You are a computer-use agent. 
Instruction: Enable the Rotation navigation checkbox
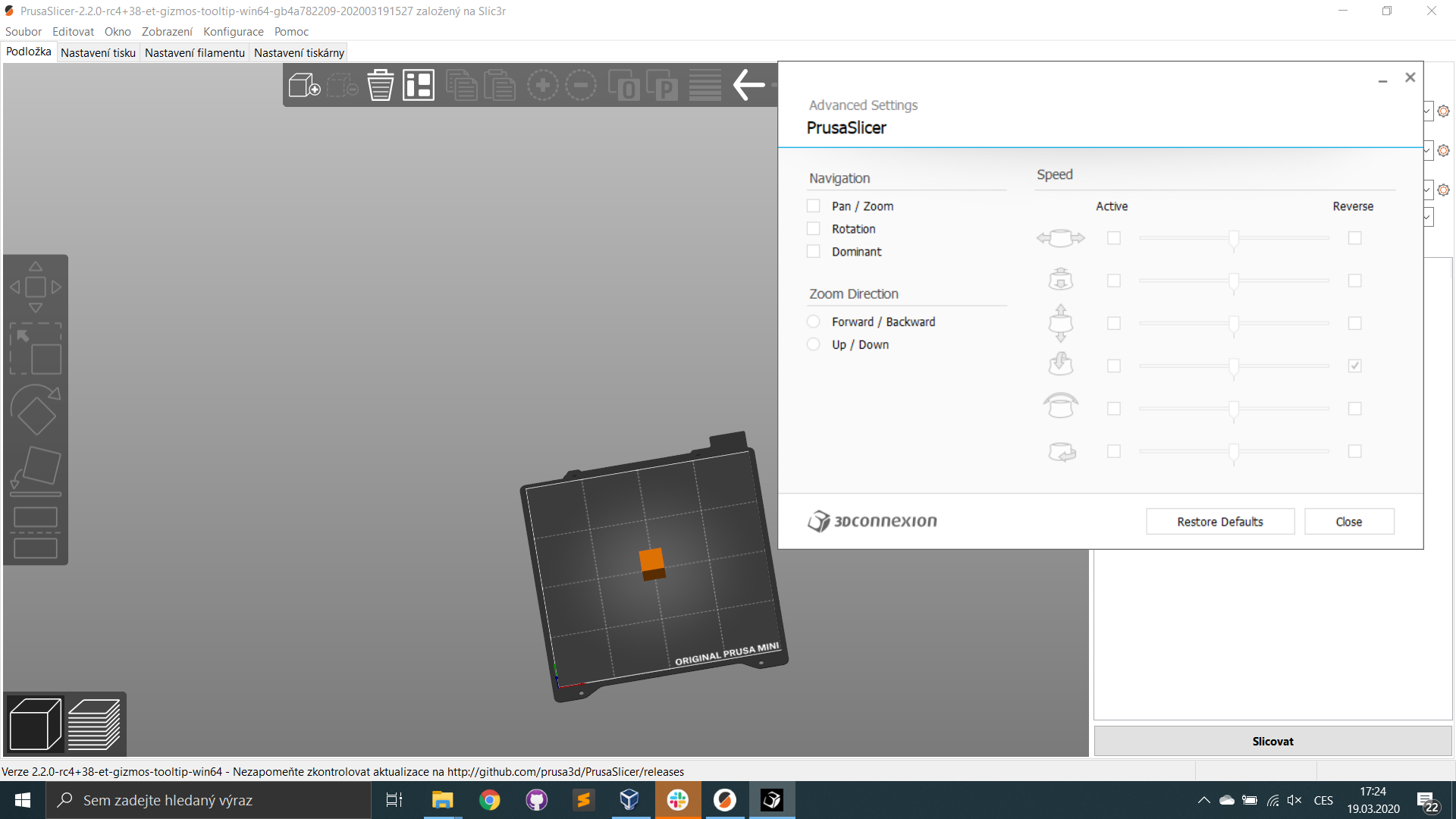coord(814,229)
